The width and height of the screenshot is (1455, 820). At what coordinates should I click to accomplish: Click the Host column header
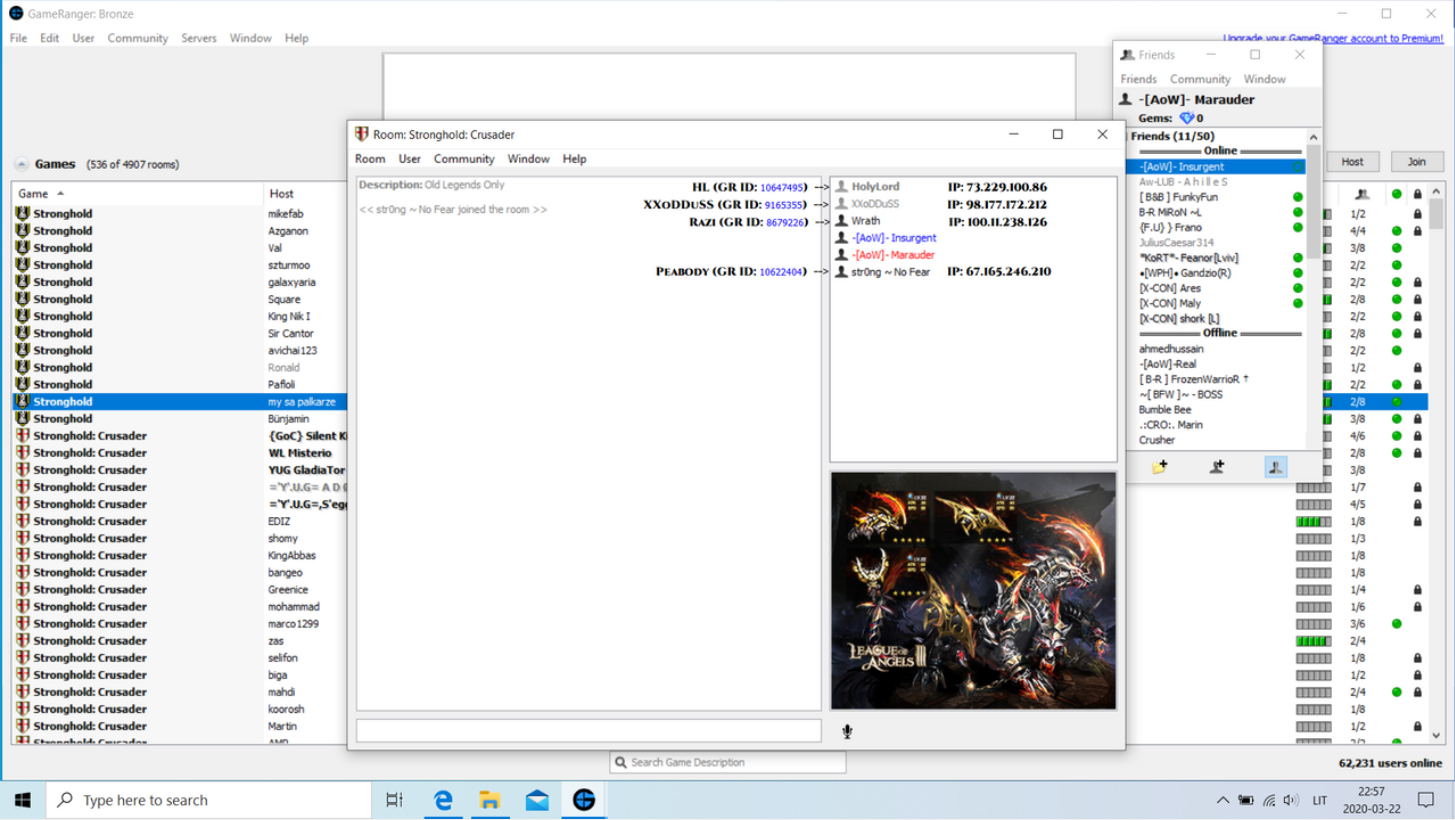(305, 194)
